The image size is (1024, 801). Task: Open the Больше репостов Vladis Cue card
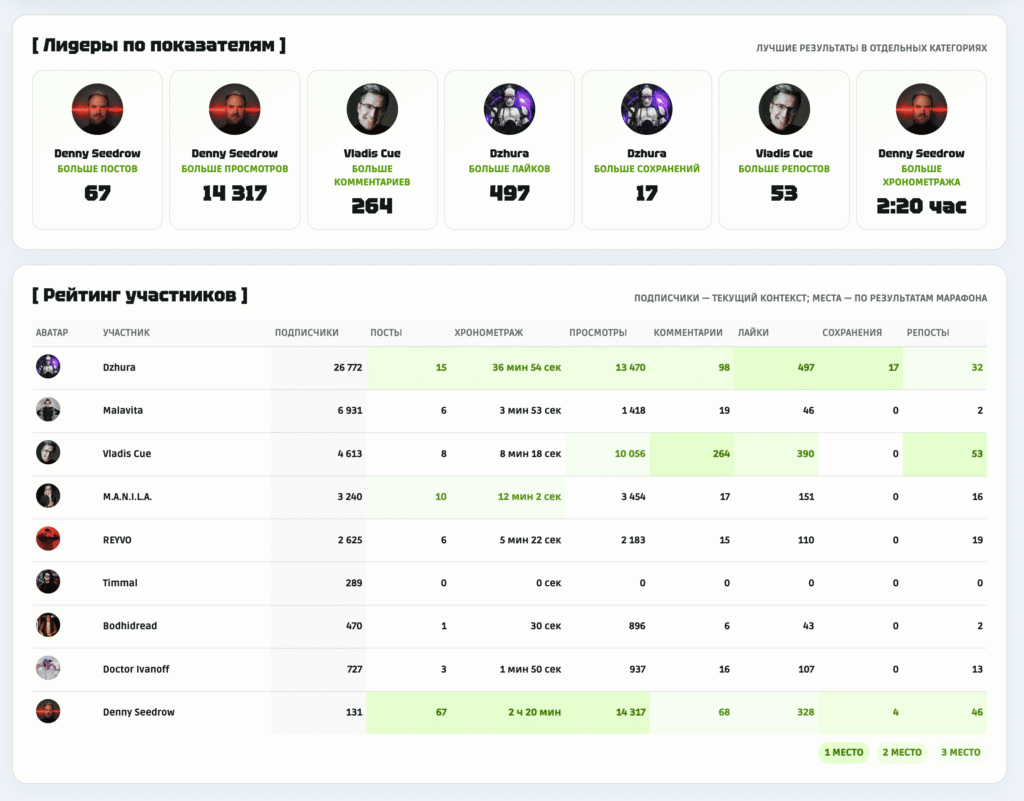(x=784, y=149)
